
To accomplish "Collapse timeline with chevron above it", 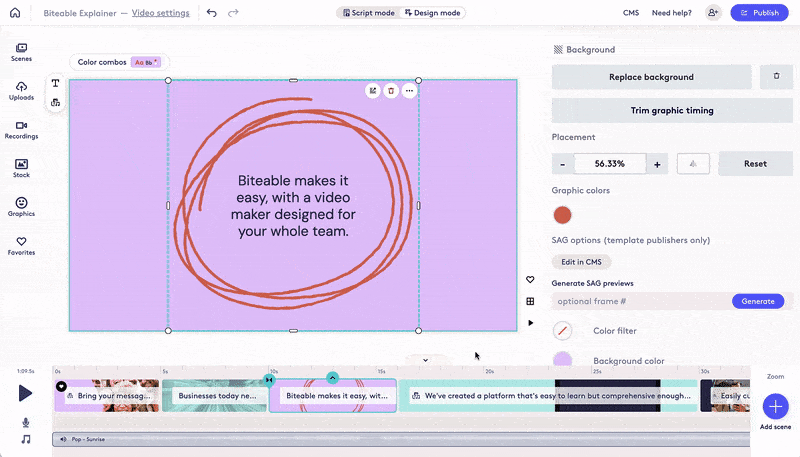I will tap(425, 360).
